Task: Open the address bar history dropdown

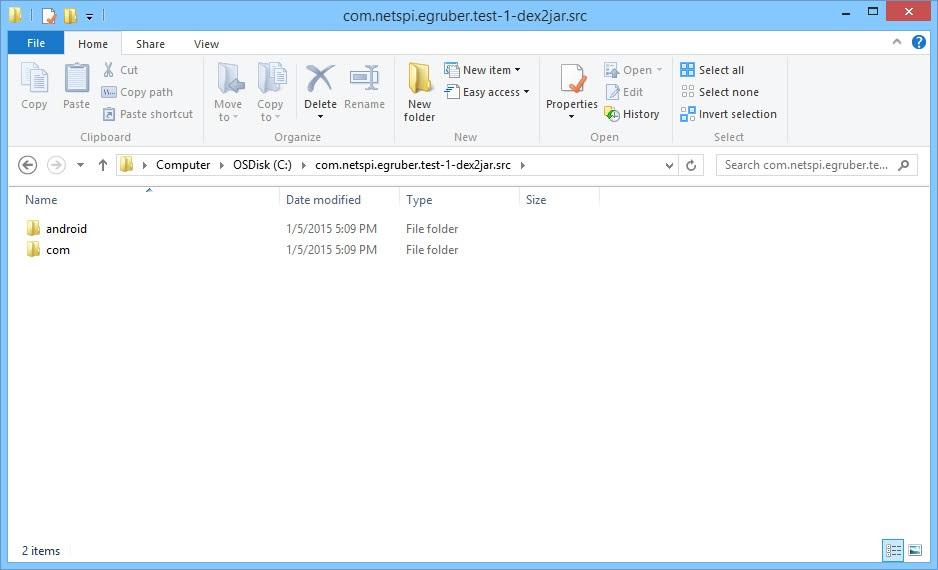Action: (x=669, y=165)
